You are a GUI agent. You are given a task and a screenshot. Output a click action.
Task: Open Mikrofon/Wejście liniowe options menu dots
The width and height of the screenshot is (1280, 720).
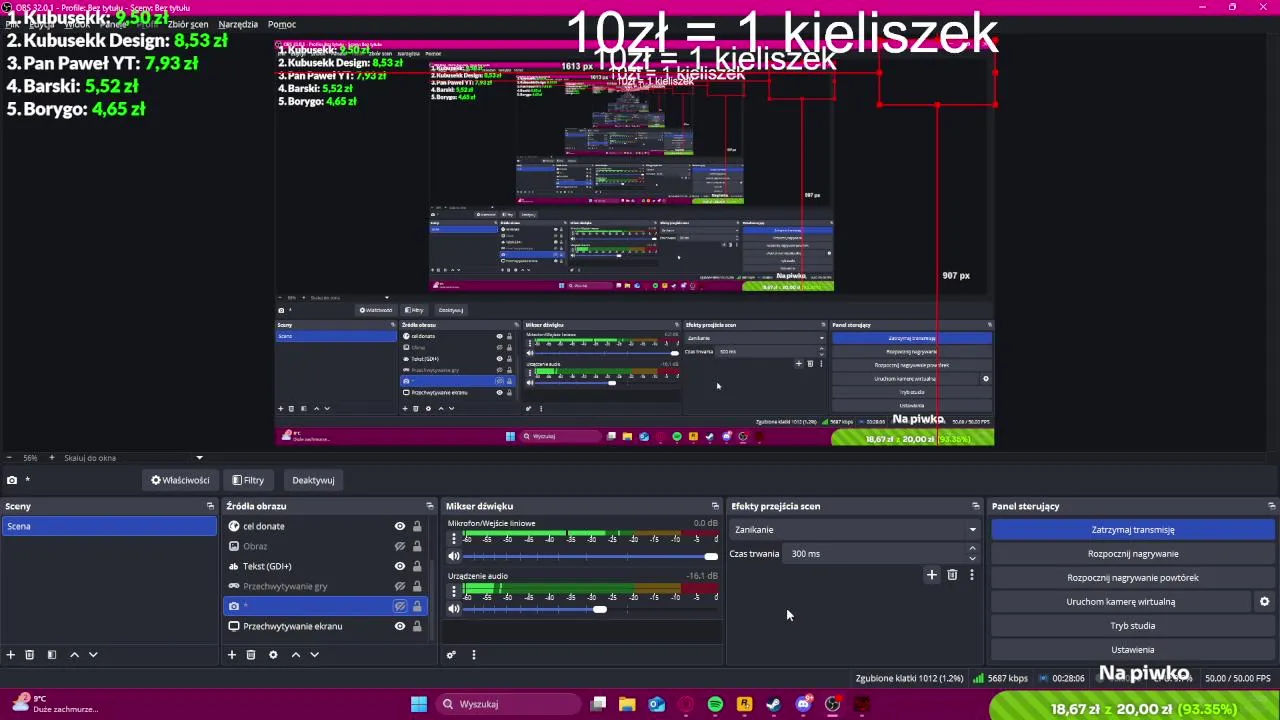453,539
